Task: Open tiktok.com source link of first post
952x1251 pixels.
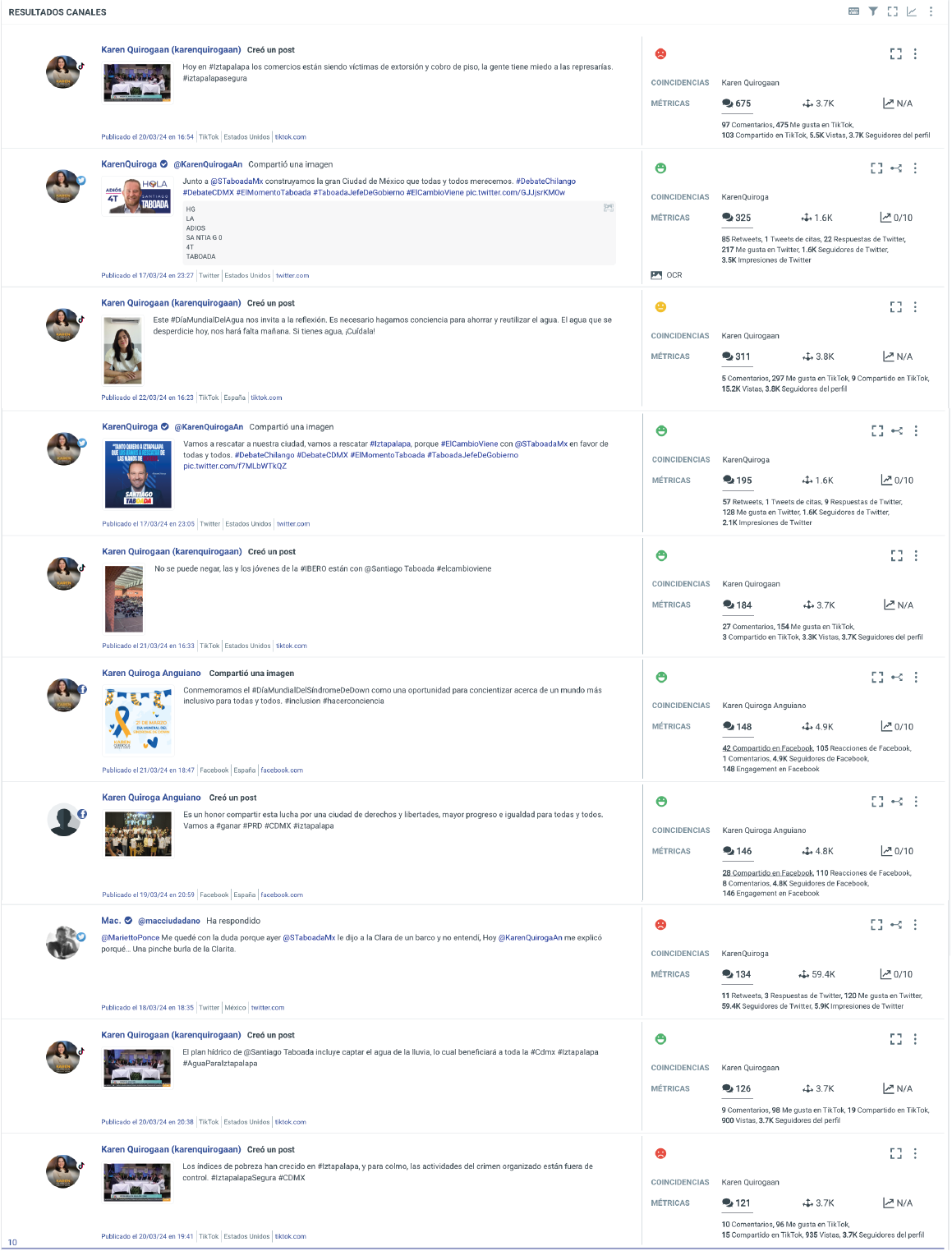Action: [290, 137]
